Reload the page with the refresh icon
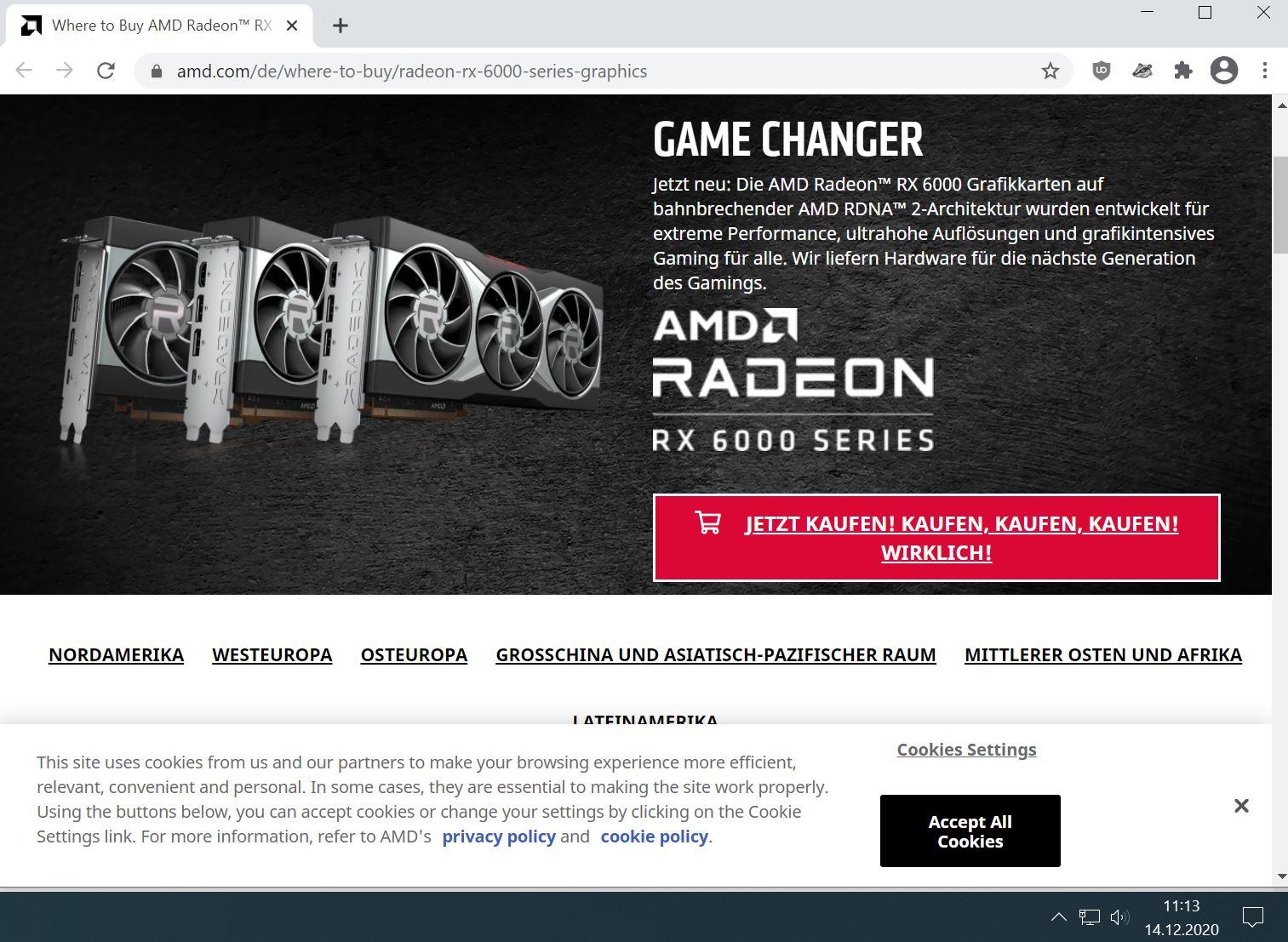Image resolution: width=1288 pixels, height=942 pixels. (106, 71)
